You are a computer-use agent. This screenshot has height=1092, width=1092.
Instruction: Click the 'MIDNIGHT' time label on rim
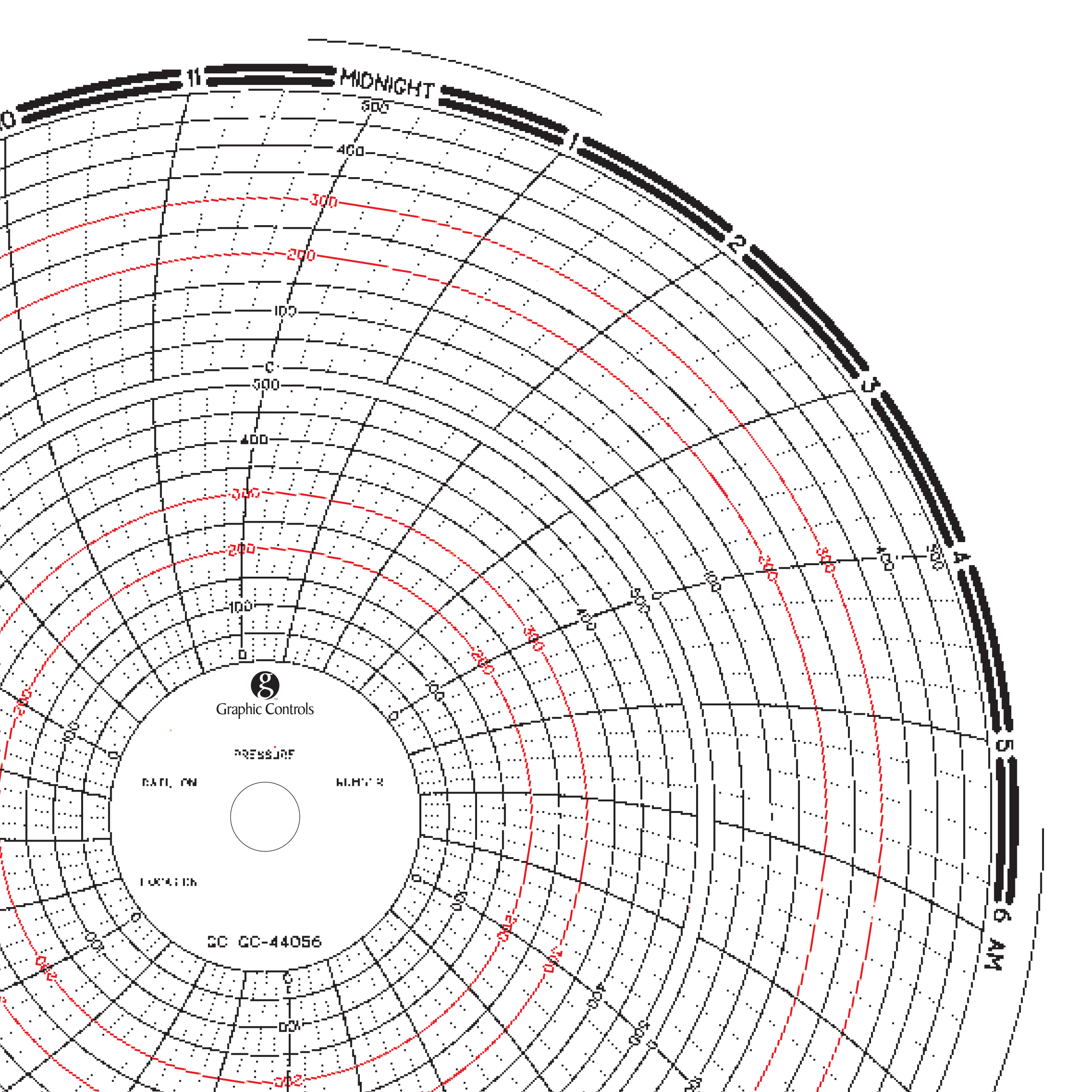coord(387,83)
